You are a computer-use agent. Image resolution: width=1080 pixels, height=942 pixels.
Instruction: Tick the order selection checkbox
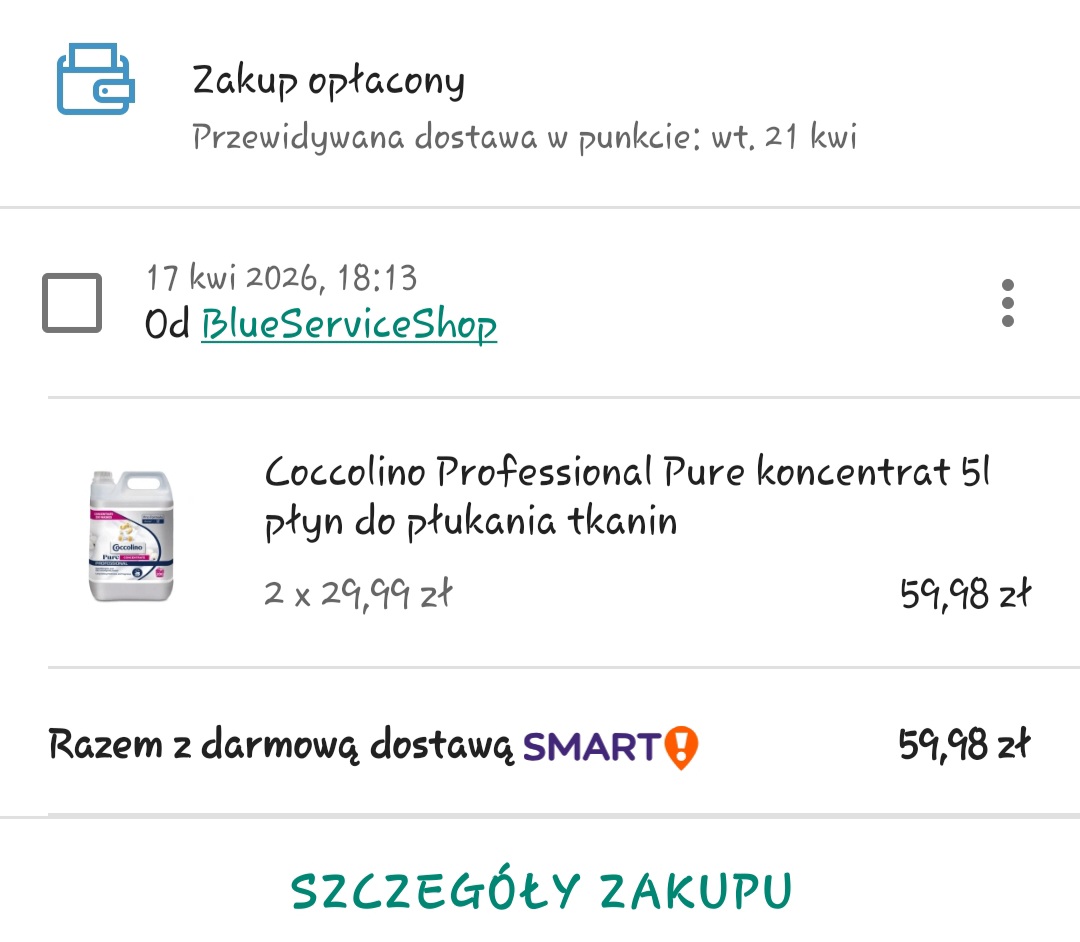[x=72, y=303]
